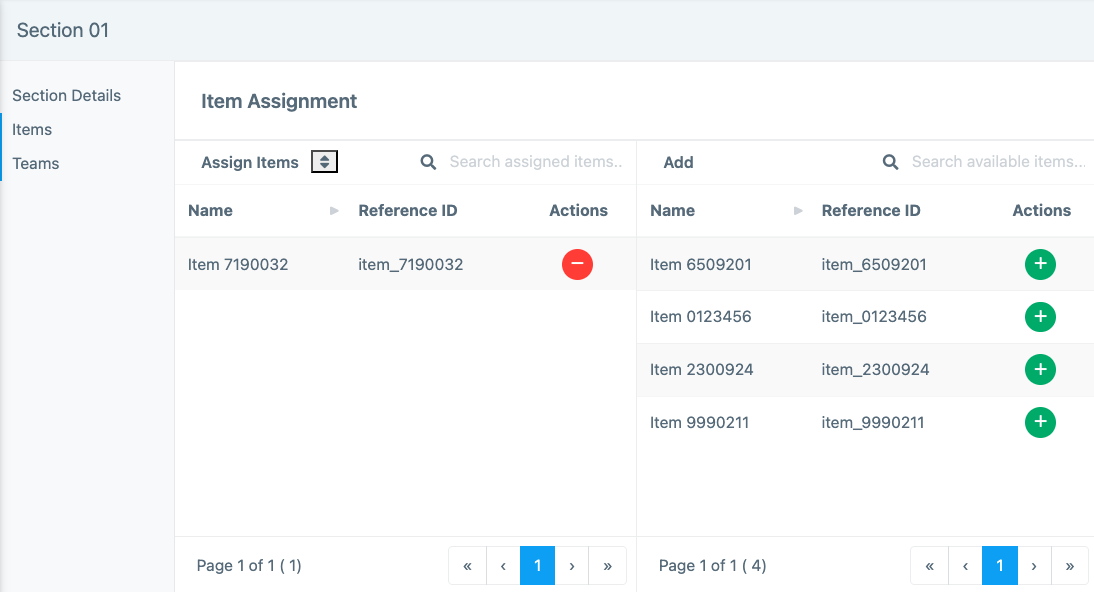The width and height of the screenshot is (1094, 592).
Task: Switch to the Teams sidebar tab
Action: (36, 164)
